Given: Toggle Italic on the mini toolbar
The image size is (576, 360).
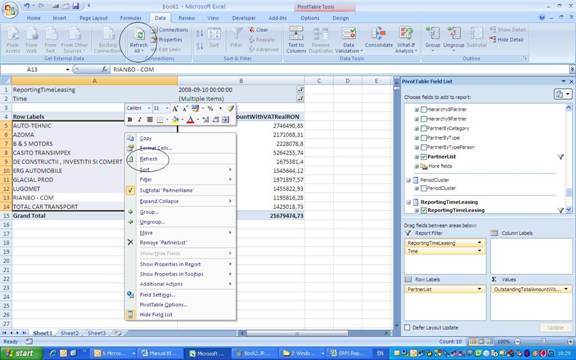Looking at the screenshot, I should click(x=140, y=119).
